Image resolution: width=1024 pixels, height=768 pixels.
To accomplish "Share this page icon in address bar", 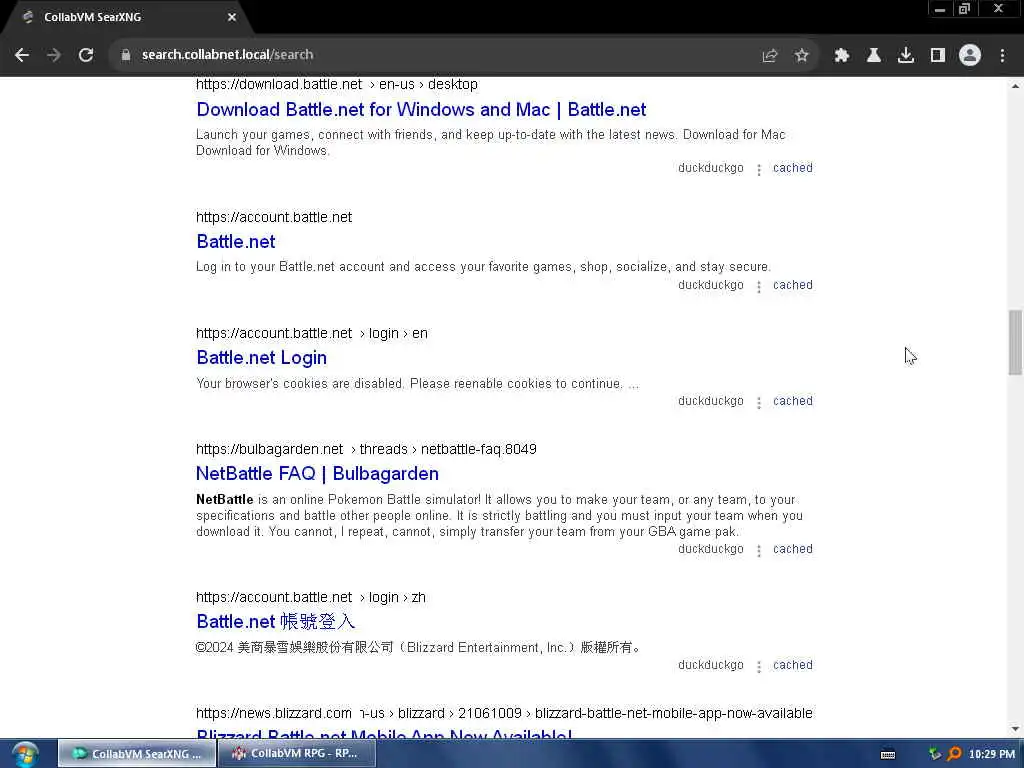I will pyautogui.click(x=770, y=56).
